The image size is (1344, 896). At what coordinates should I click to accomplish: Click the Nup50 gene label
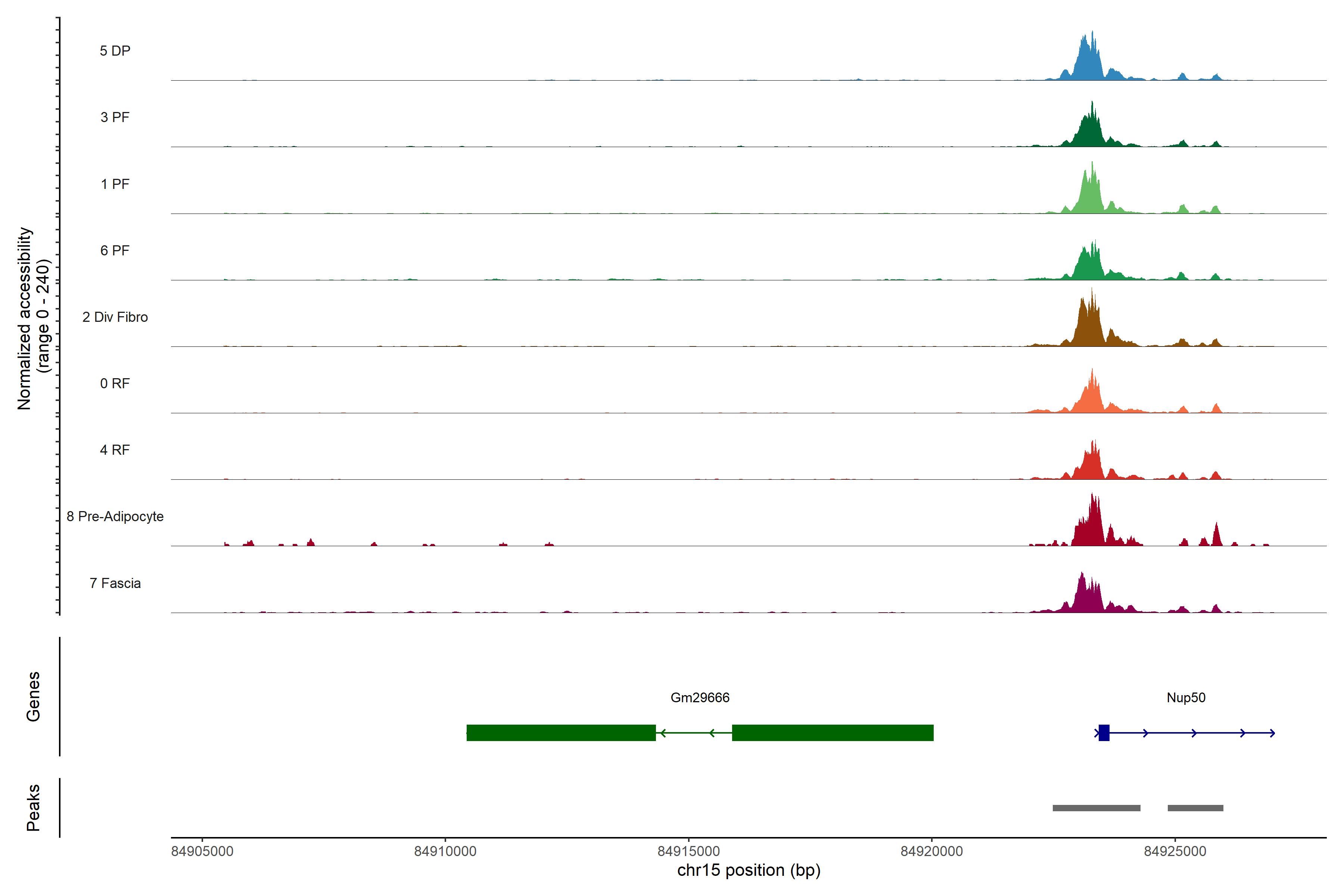click(1186, 698)
